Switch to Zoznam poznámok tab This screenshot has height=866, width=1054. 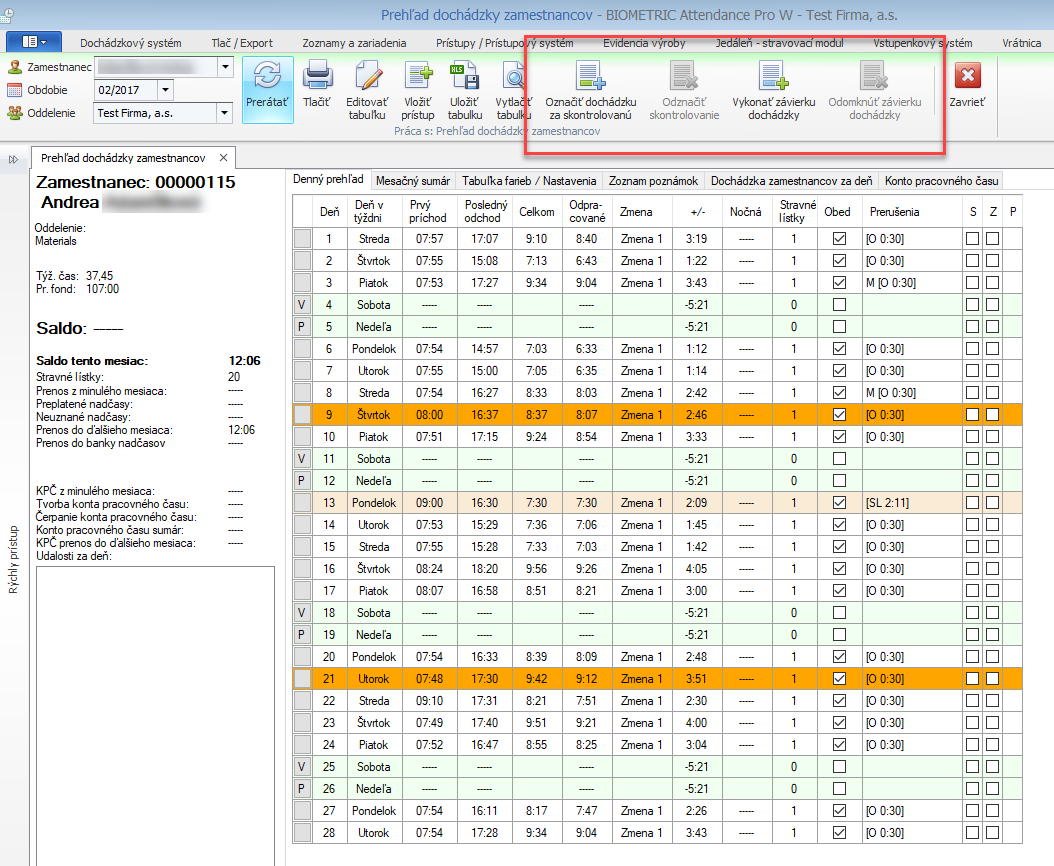653,181
